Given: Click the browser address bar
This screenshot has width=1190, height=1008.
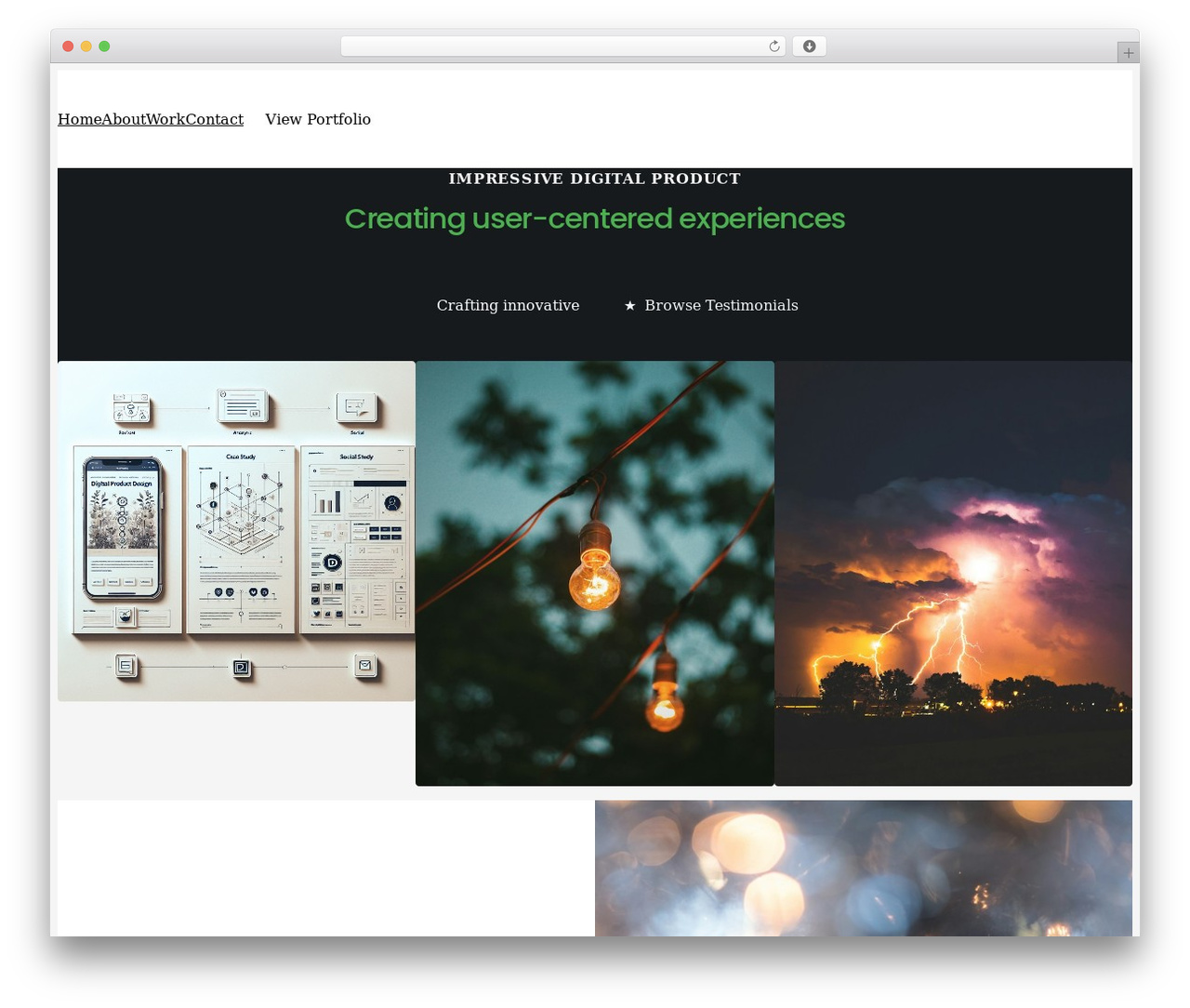Looking at the screenshot, I should (x=562, y=46).
